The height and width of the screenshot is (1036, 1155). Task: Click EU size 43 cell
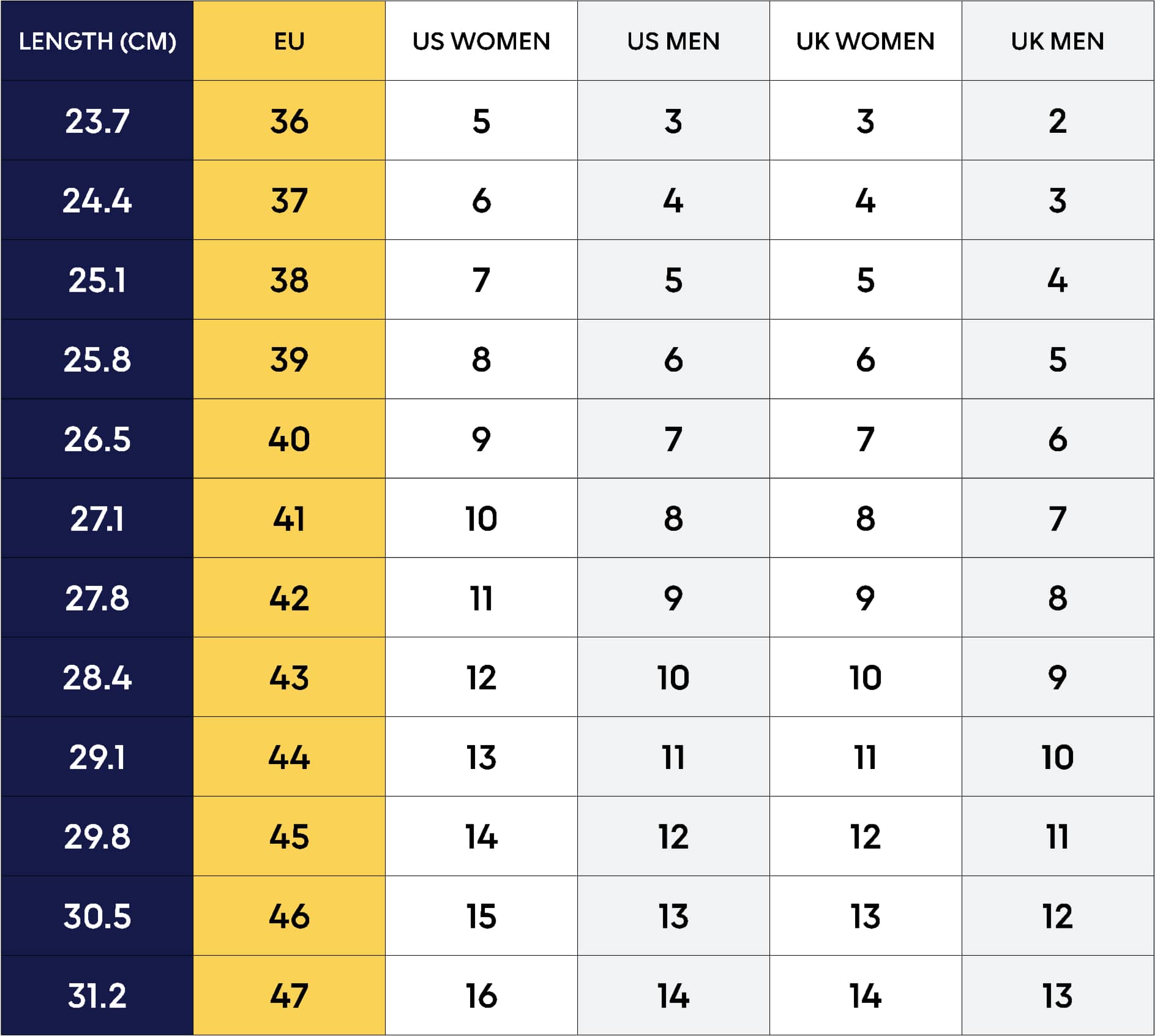click(x=289, y=677)
